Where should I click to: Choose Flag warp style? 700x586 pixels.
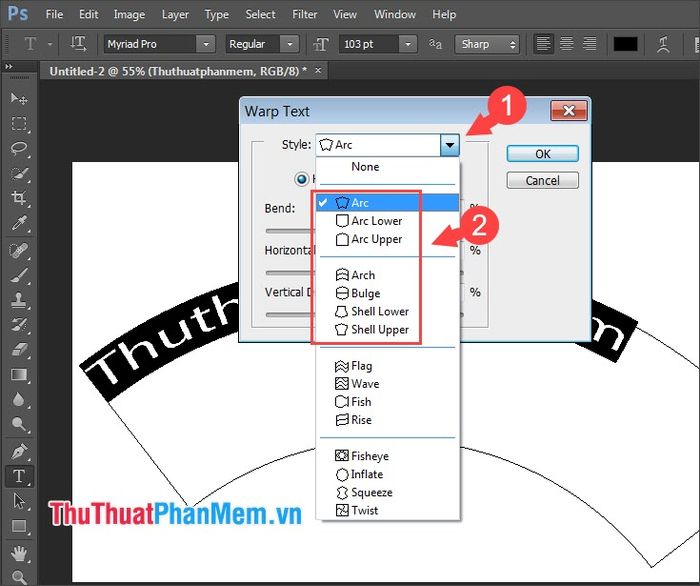(x=388, y=366)
